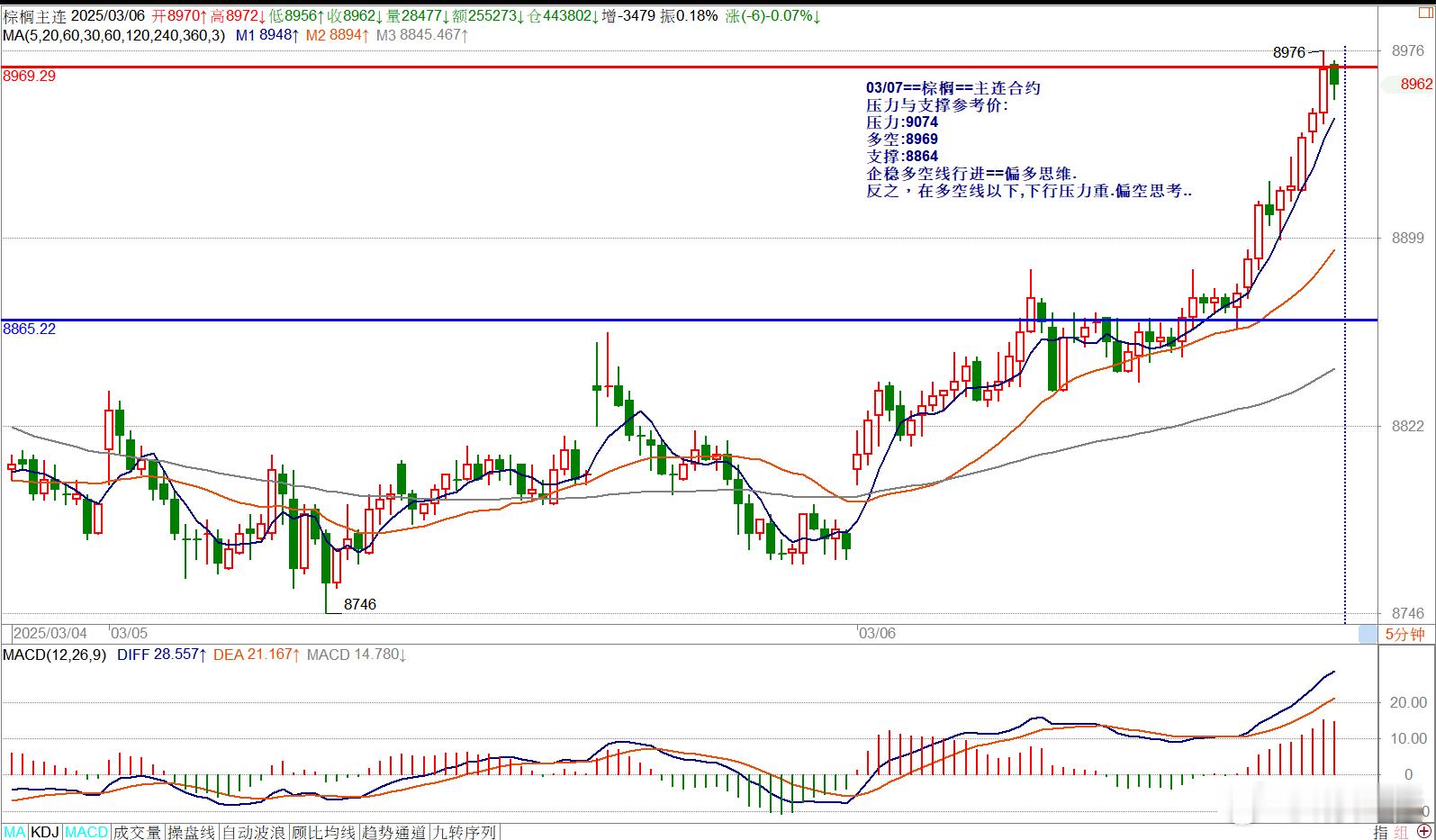Click the DEA 21.167 value
The image size is (1436, 840).
256,655
